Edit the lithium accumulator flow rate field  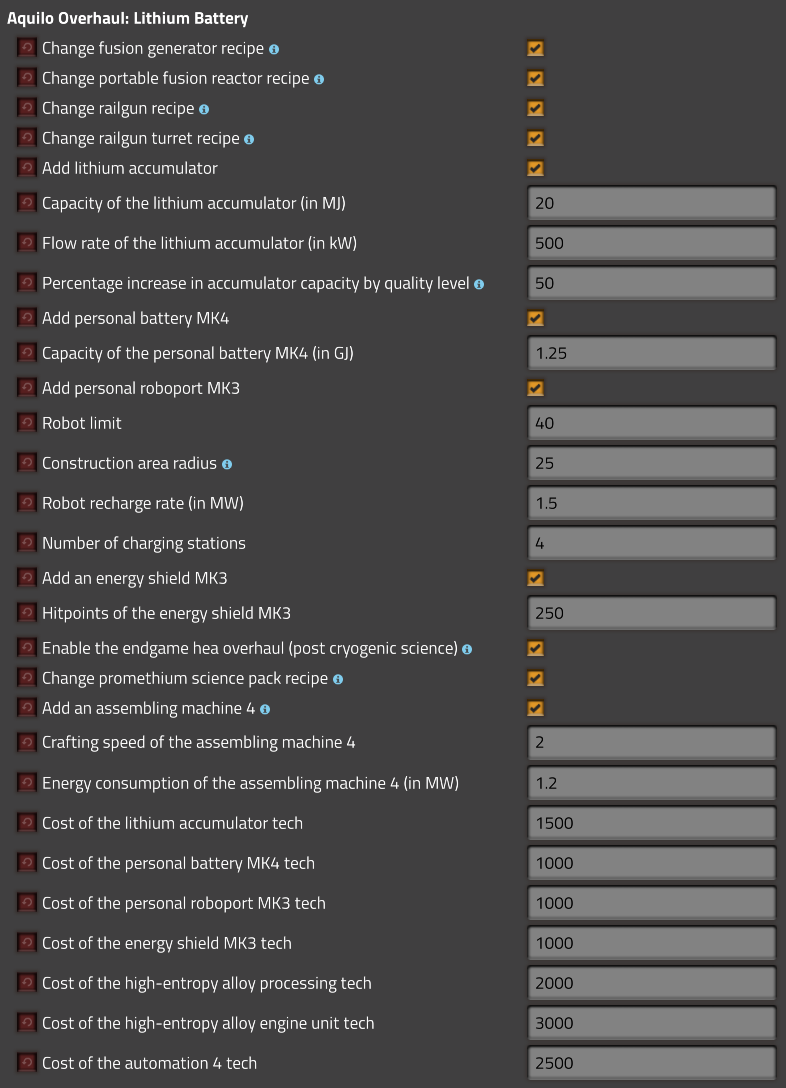[651, 243]
